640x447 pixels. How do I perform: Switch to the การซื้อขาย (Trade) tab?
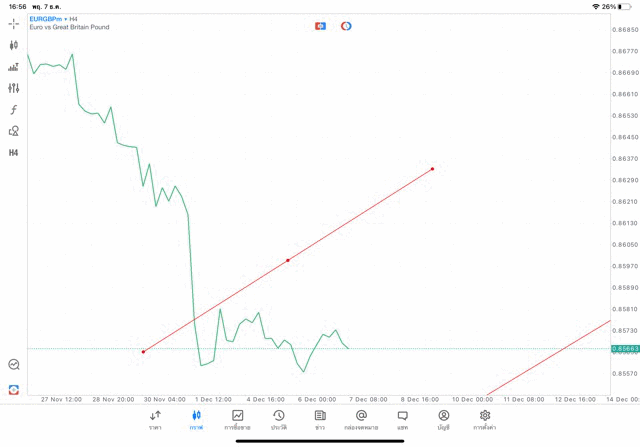pyautogui.click(x=237, y=419)
